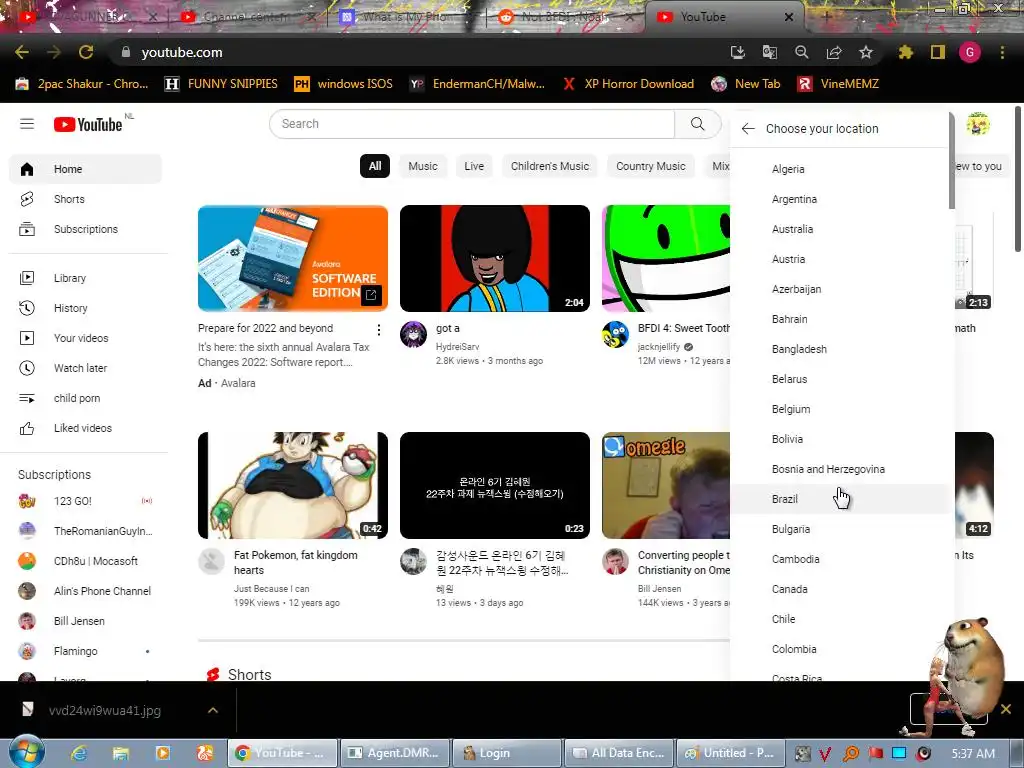Open the account avatar menu
Screen dimensions: 1024x768
click(x=978, y=123)
